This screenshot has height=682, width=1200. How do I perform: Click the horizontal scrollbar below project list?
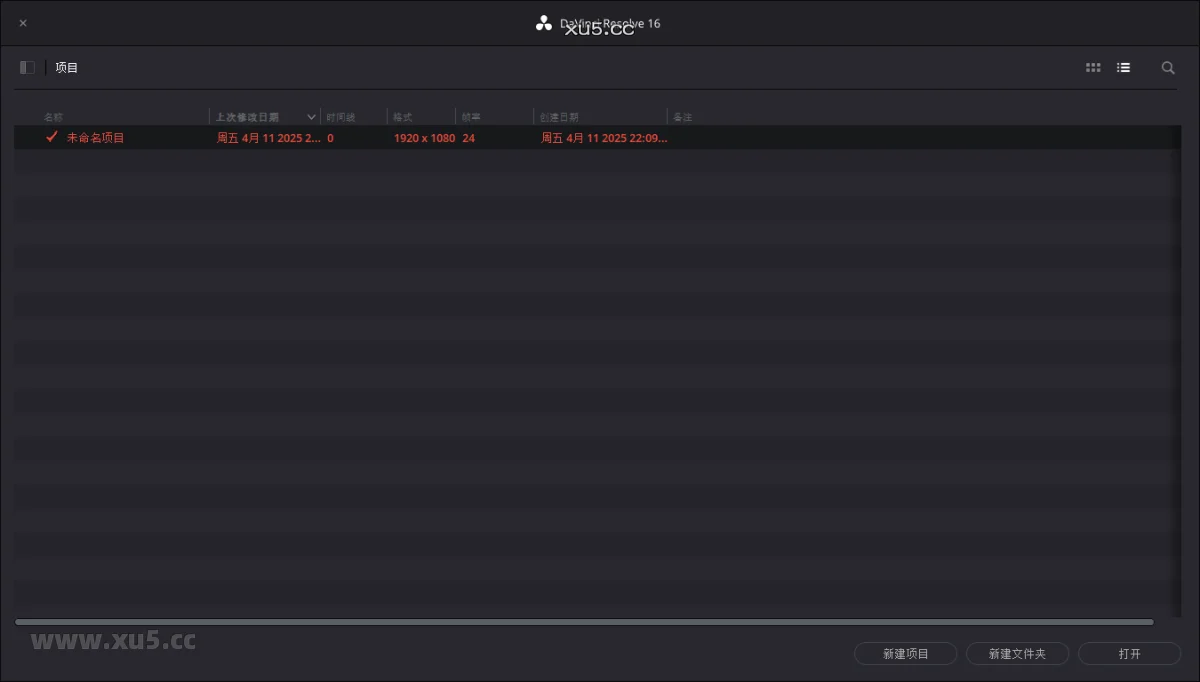pos(584,622)
